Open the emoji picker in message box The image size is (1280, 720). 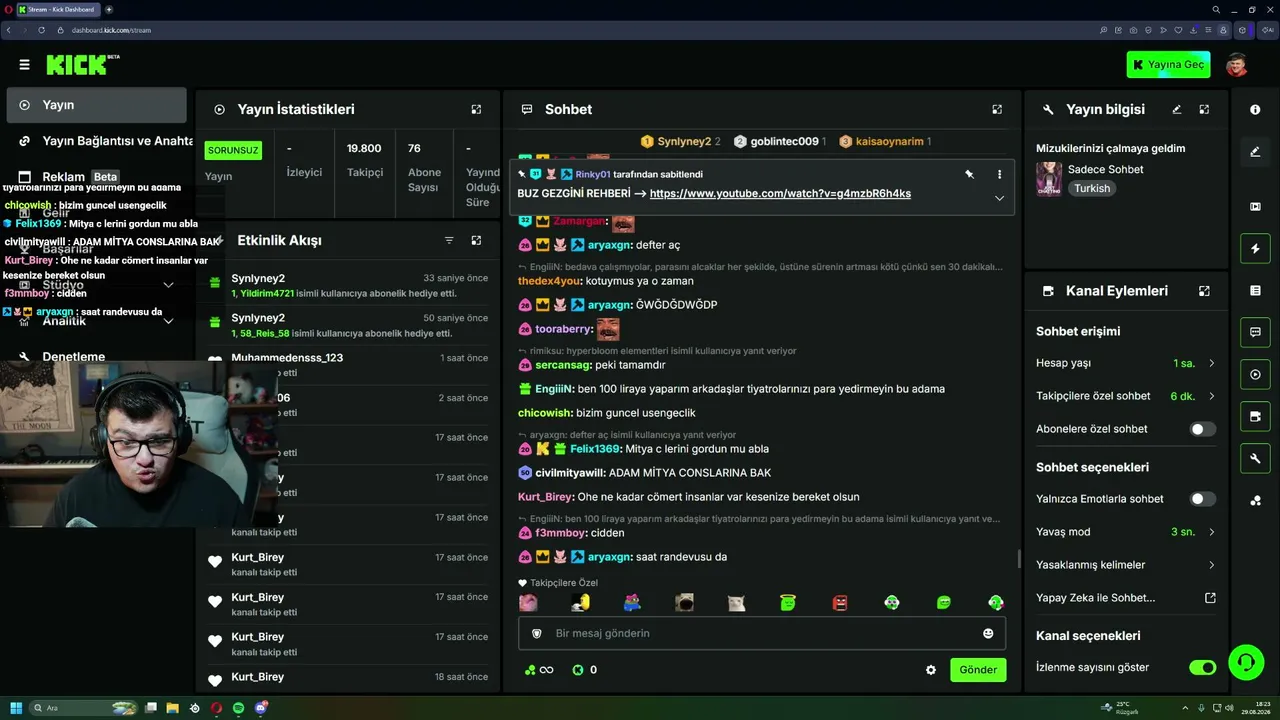click(988, 633)
